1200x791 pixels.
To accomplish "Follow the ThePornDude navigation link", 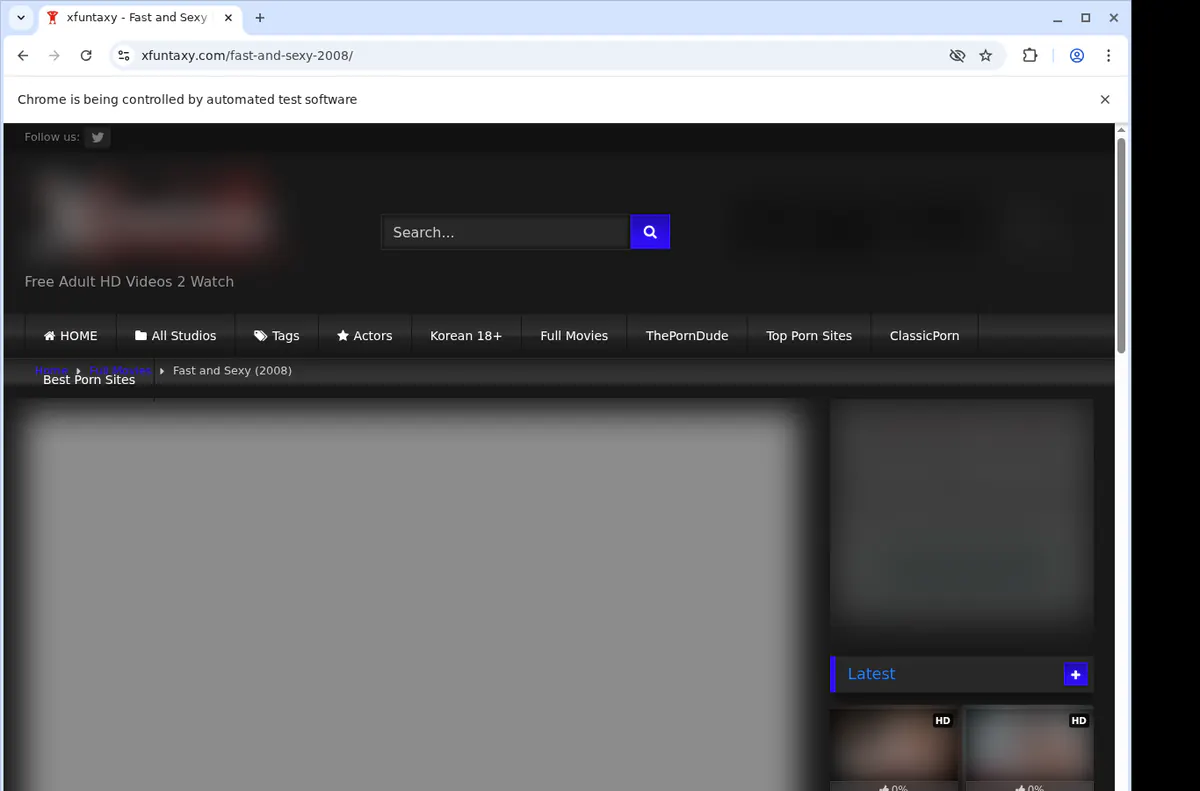I will [687, 336].
